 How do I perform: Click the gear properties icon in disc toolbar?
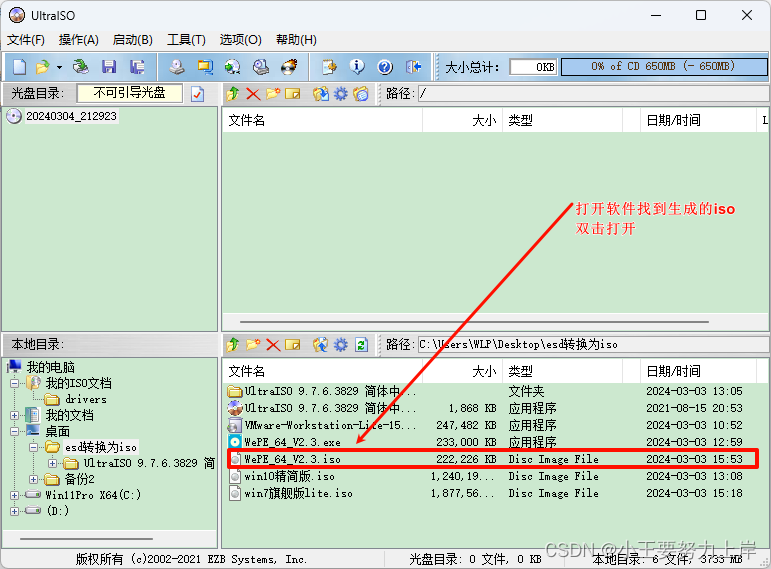tap(341, 93)
